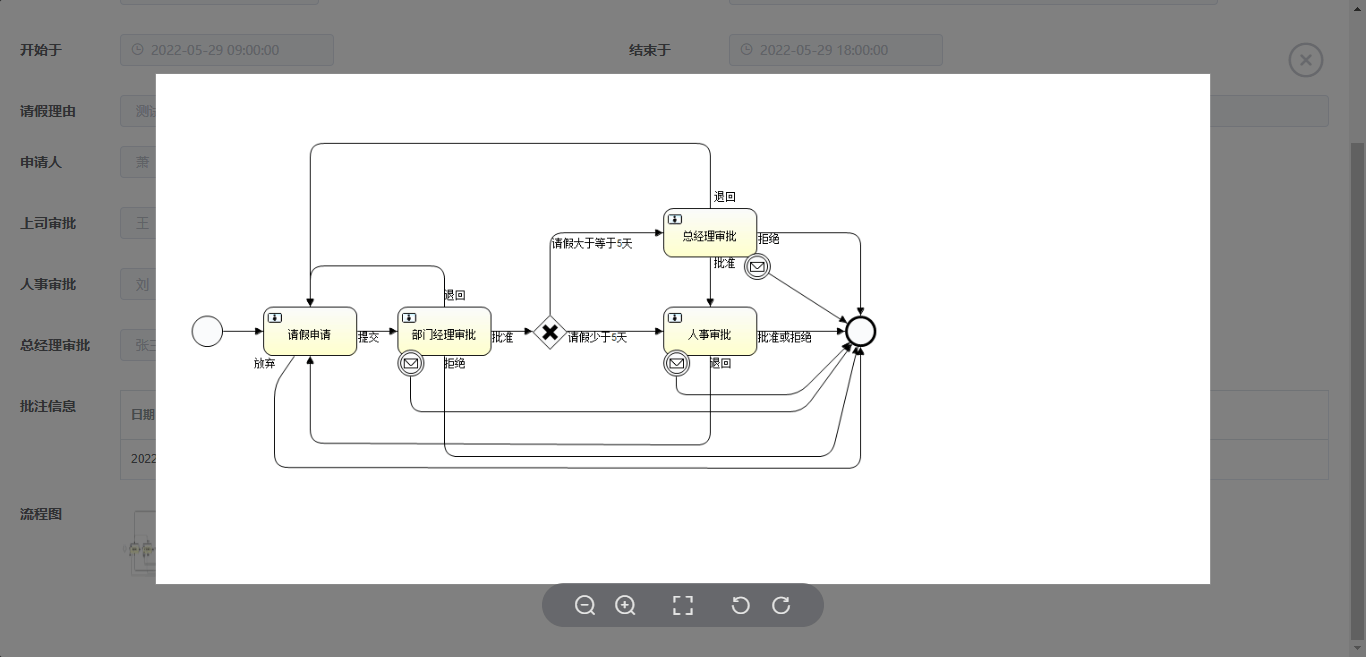Image resolution: width=1366 pixels, height=657 pixels.
Task: Click 退回 label above 总经理审批
Action: point(725,197)
